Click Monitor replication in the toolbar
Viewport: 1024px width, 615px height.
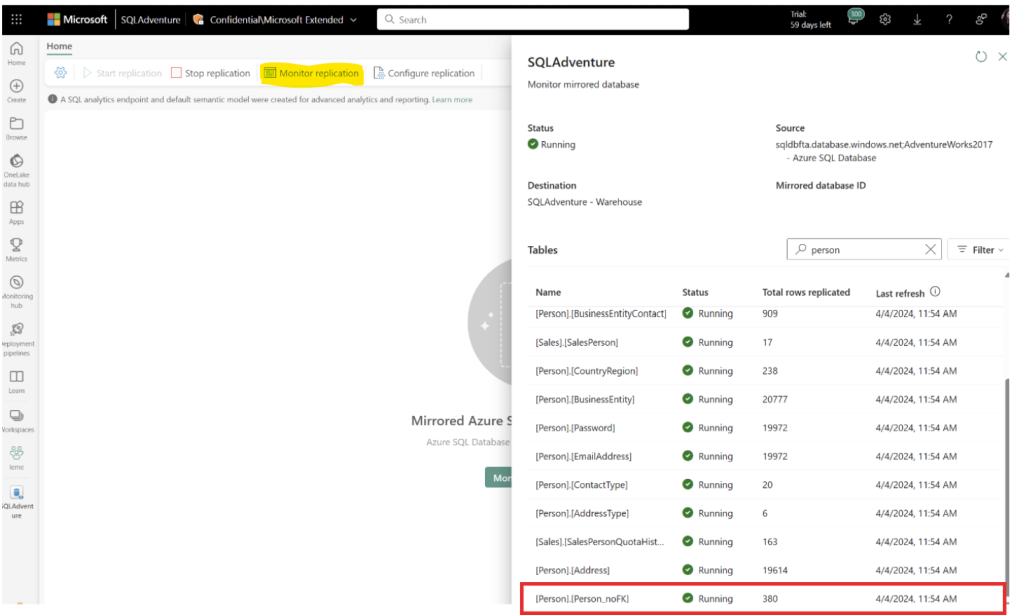click(312, 73)
